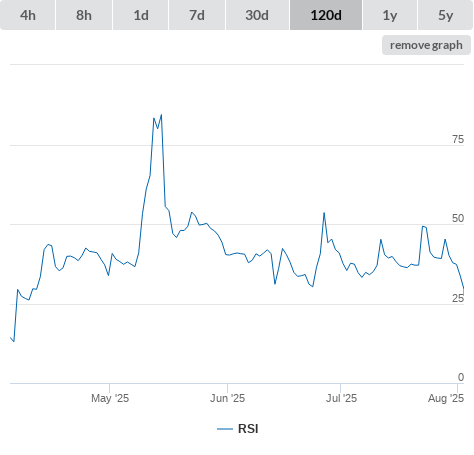Click the Aug '25 axis label
The image size is (474, 455).
(446, 398)
